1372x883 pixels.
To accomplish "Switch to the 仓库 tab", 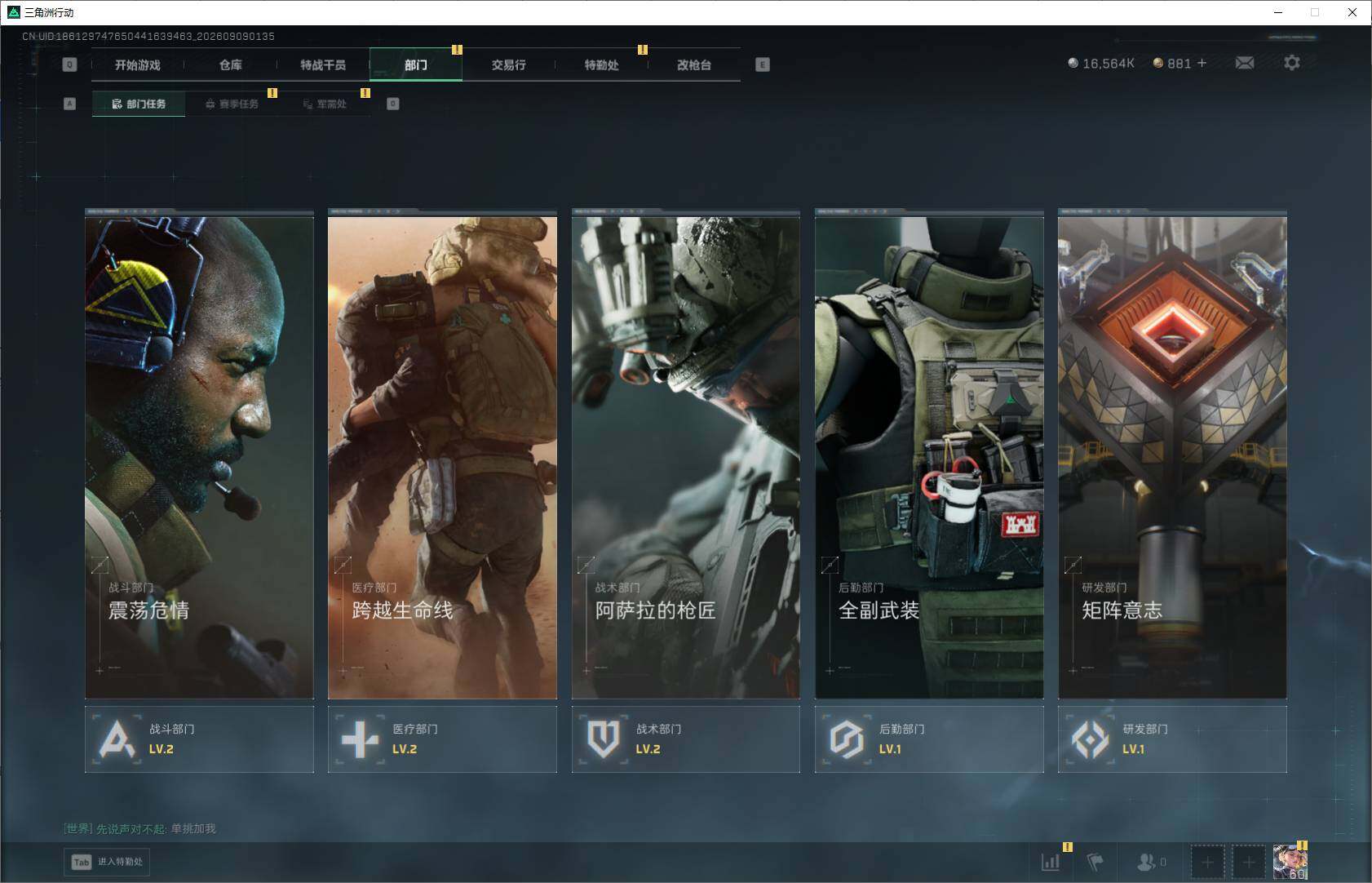I will [231, 65].
